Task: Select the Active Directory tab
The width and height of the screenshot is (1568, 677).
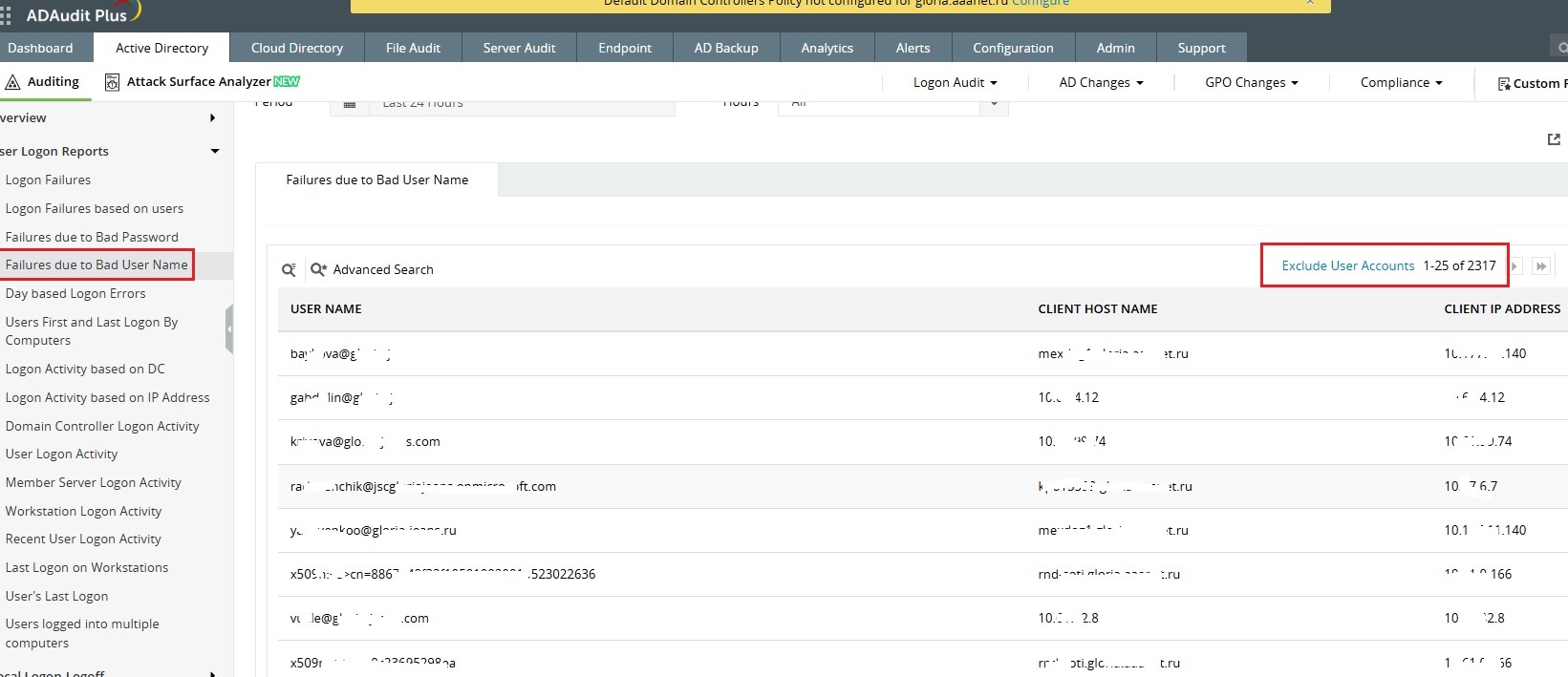Action: tap(161, 48)
